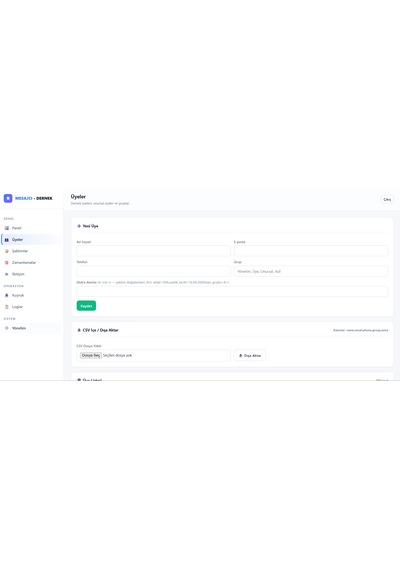Click the Zamanlamalar calendar icon
Screen dimensions: 400x570
pyautogui.click(x=7, y=262)
